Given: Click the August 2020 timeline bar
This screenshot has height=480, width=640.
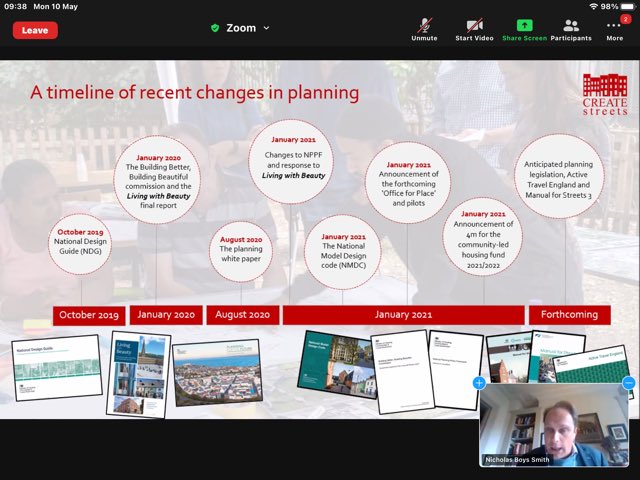Looking at the screenshot, I should (x=242, y=315).
